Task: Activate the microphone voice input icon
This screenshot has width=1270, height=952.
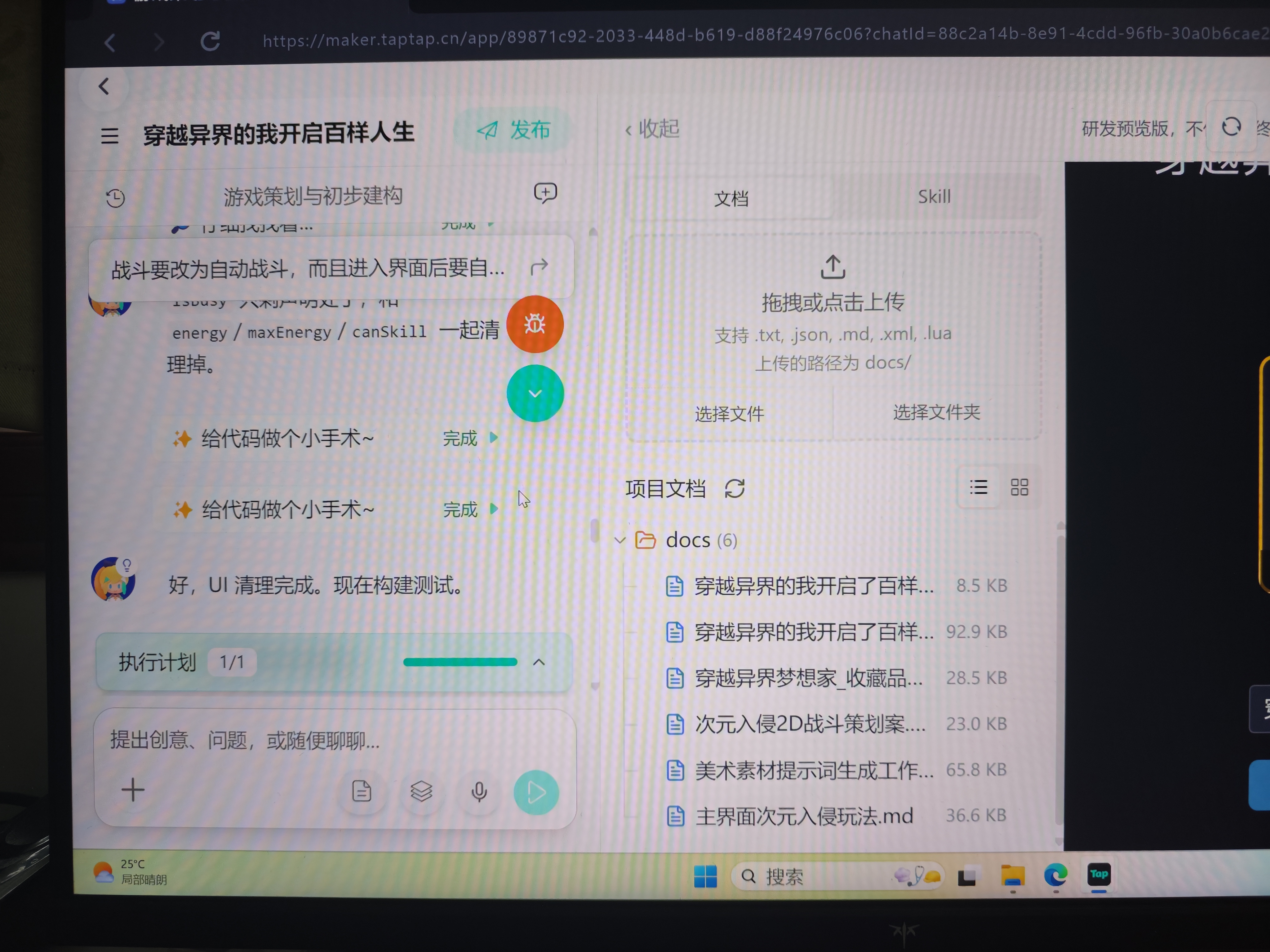Action: (x=479, y=792)
